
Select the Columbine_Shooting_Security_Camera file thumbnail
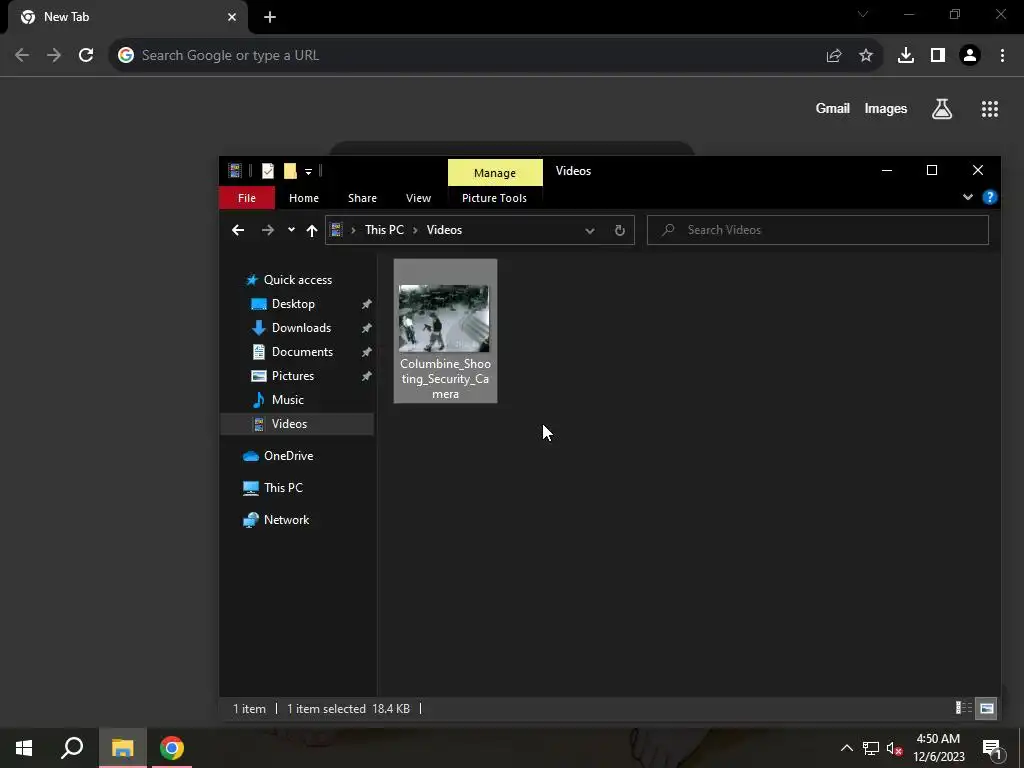coord(445,331)
